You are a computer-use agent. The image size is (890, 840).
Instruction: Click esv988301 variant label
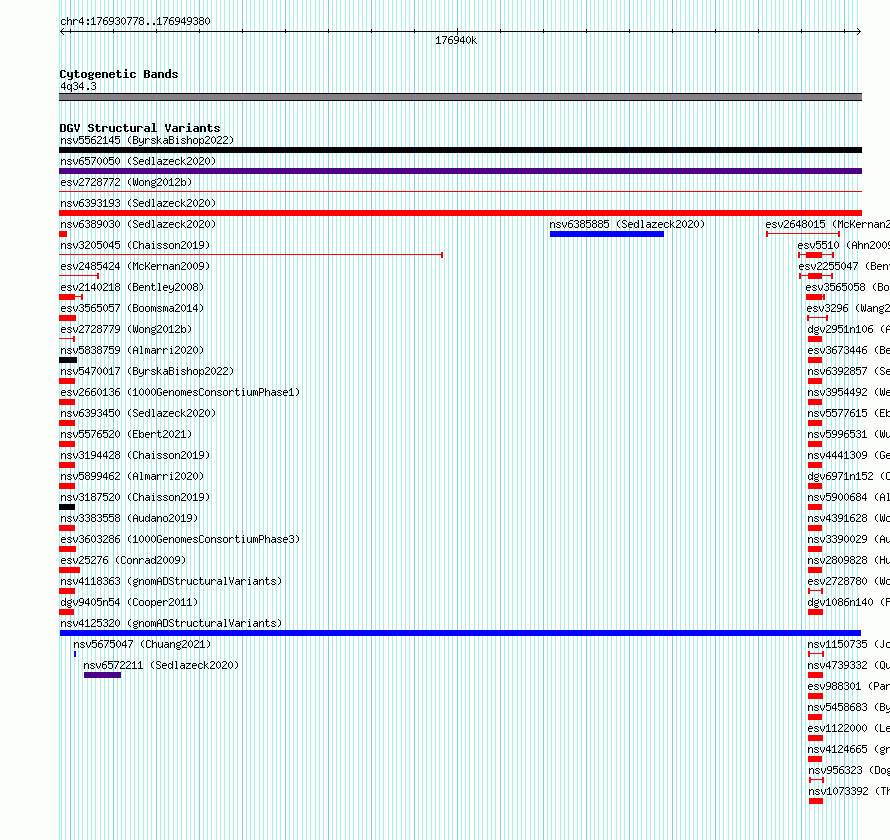pyautogui.click(x=849, y=686)
